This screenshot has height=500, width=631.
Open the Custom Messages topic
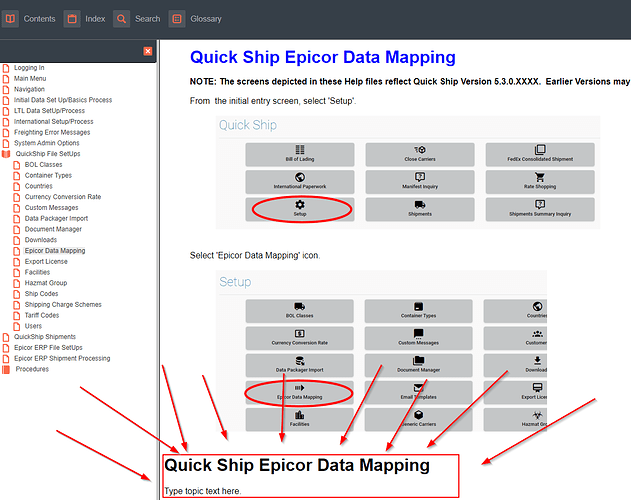pyautogui.click(x=52, y=208)
